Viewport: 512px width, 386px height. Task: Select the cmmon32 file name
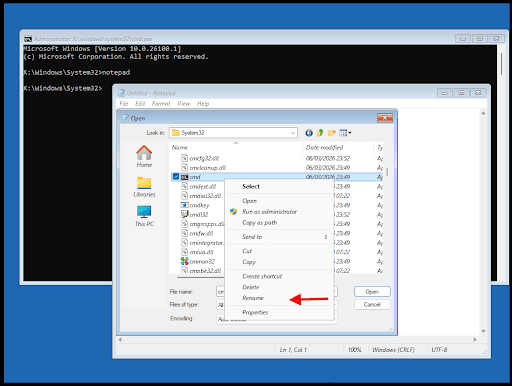(202, 261)
